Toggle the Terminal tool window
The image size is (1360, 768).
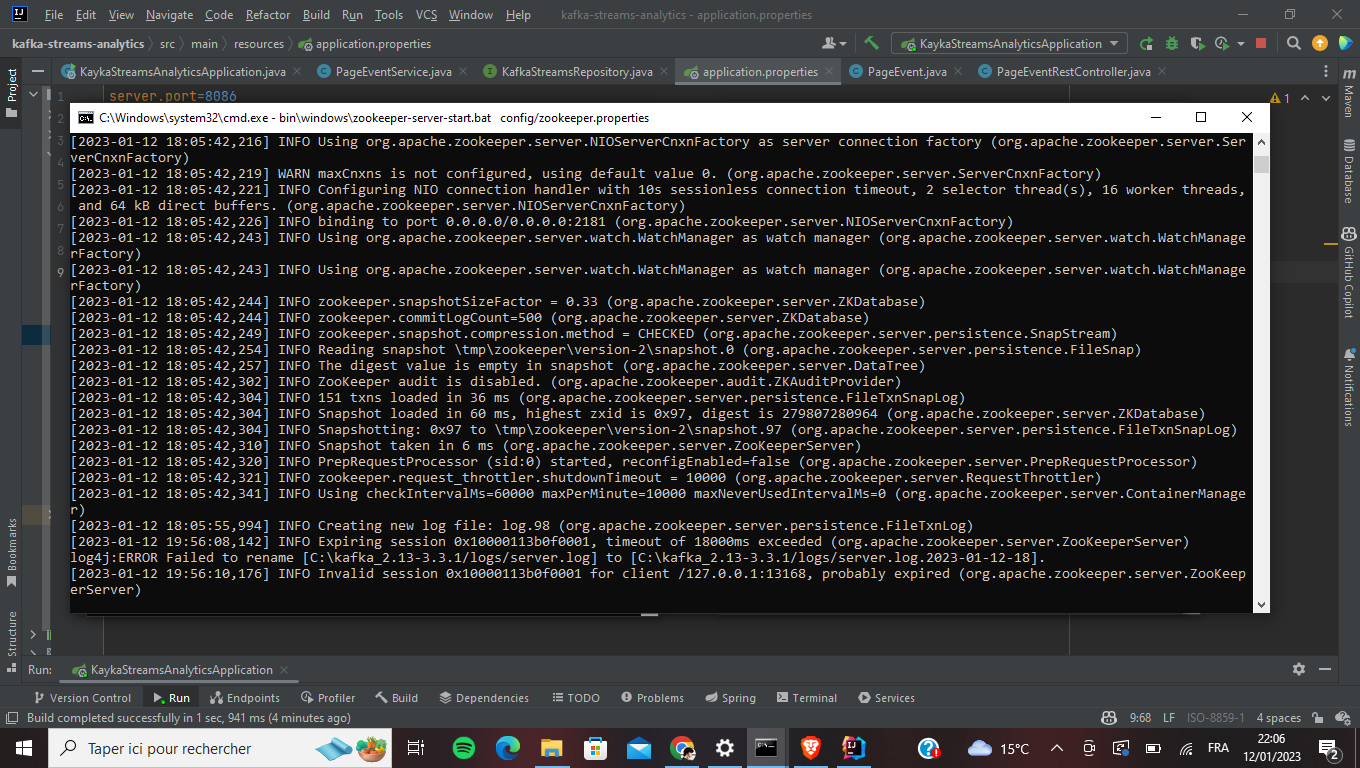pyautogui.click(x=806, y=697)
